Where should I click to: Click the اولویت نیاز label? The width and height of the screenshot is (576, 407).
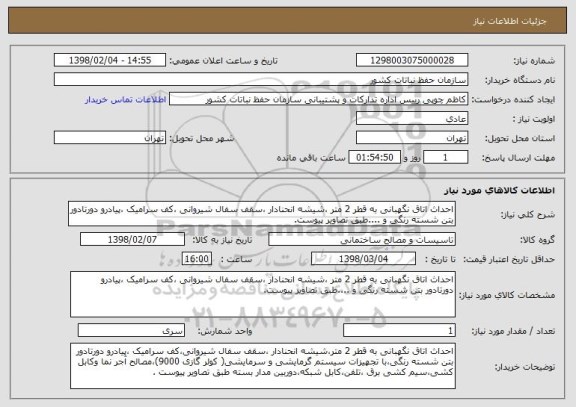pos(534,119)
